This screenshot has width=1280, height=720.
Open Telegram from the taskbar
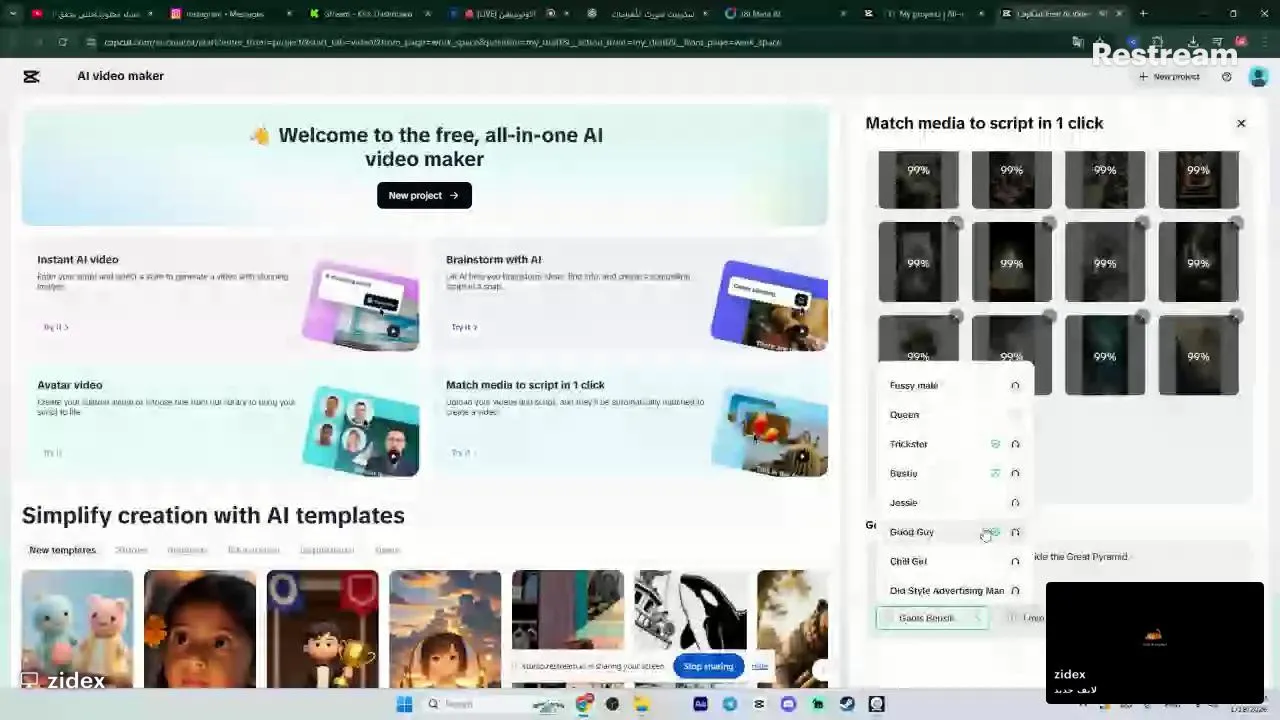click(730, 704)
